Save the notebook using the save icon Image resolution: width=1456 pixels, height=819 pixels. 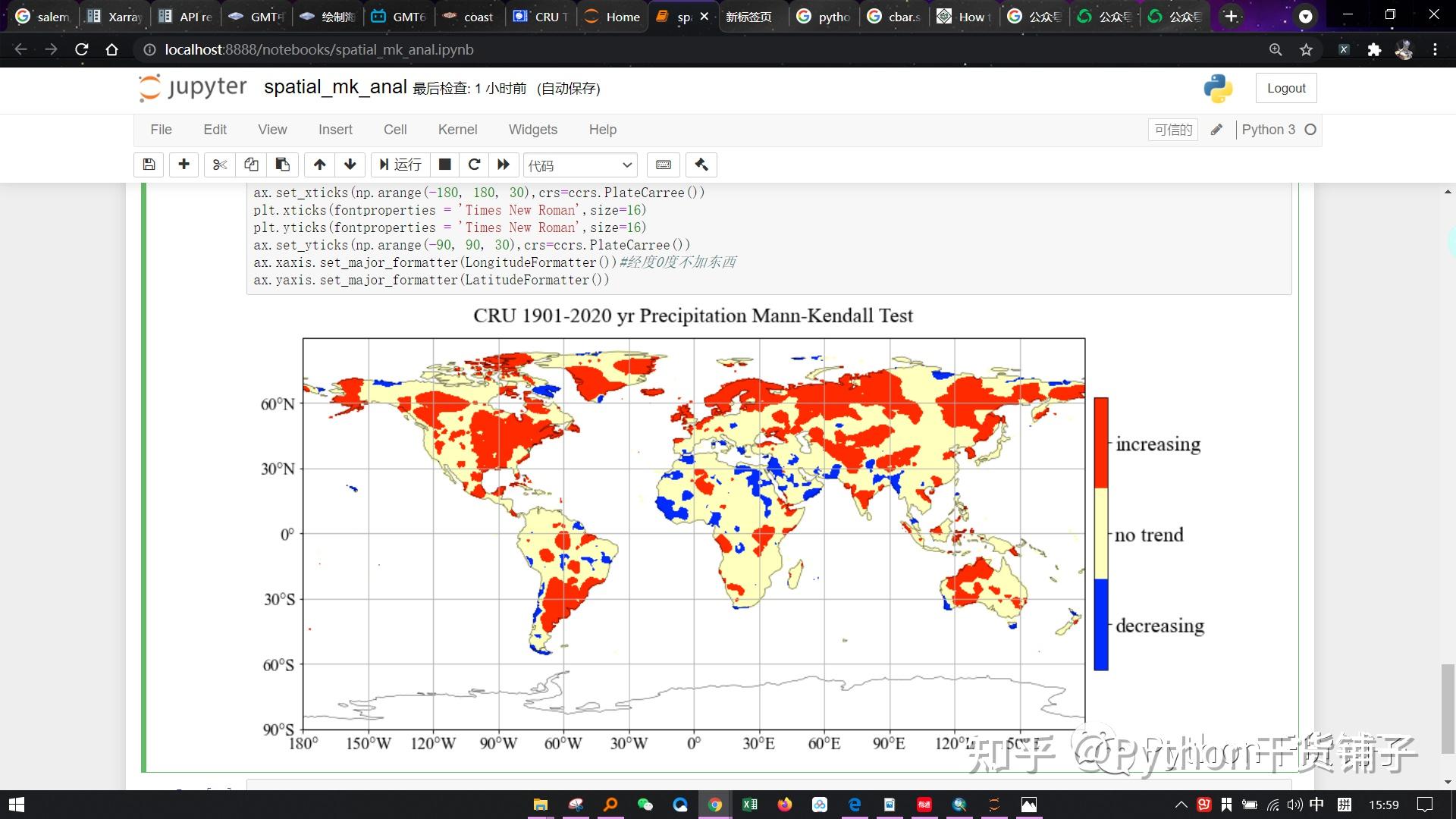149,165
